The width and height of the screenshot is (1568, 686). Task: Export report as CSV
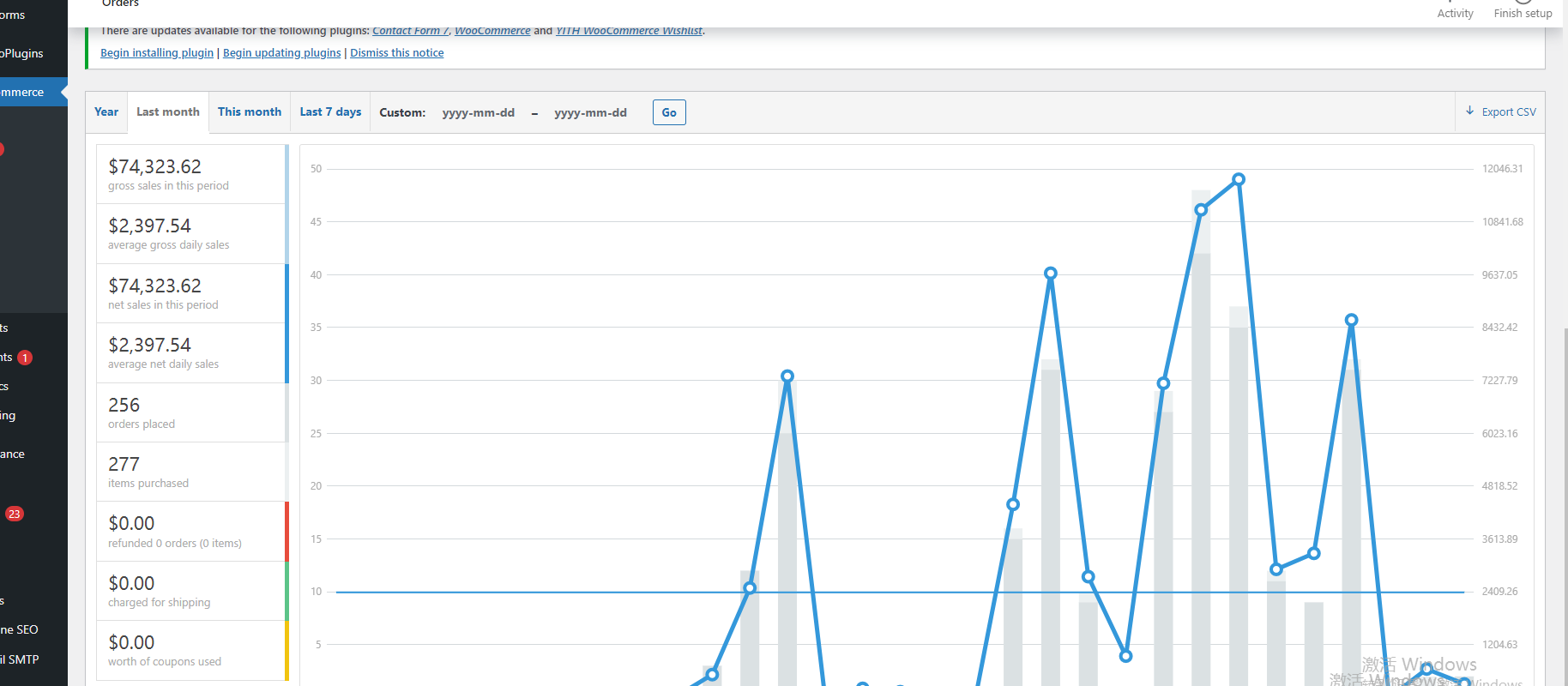tap(1500, 112)
